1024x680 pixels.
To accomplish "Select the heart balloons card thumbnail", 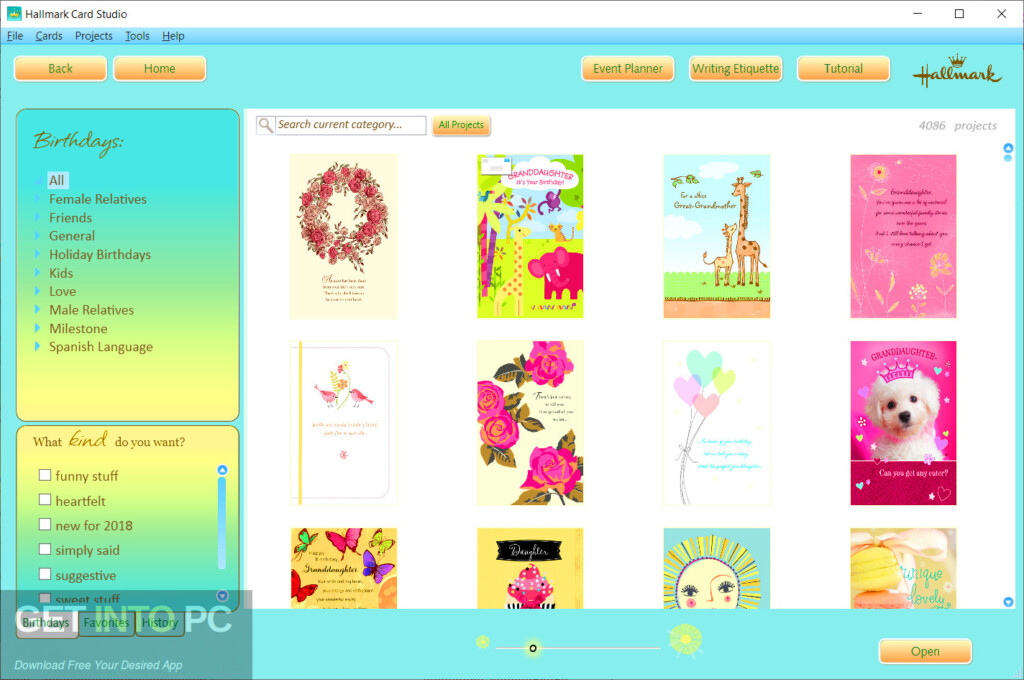I will point(716,423).
